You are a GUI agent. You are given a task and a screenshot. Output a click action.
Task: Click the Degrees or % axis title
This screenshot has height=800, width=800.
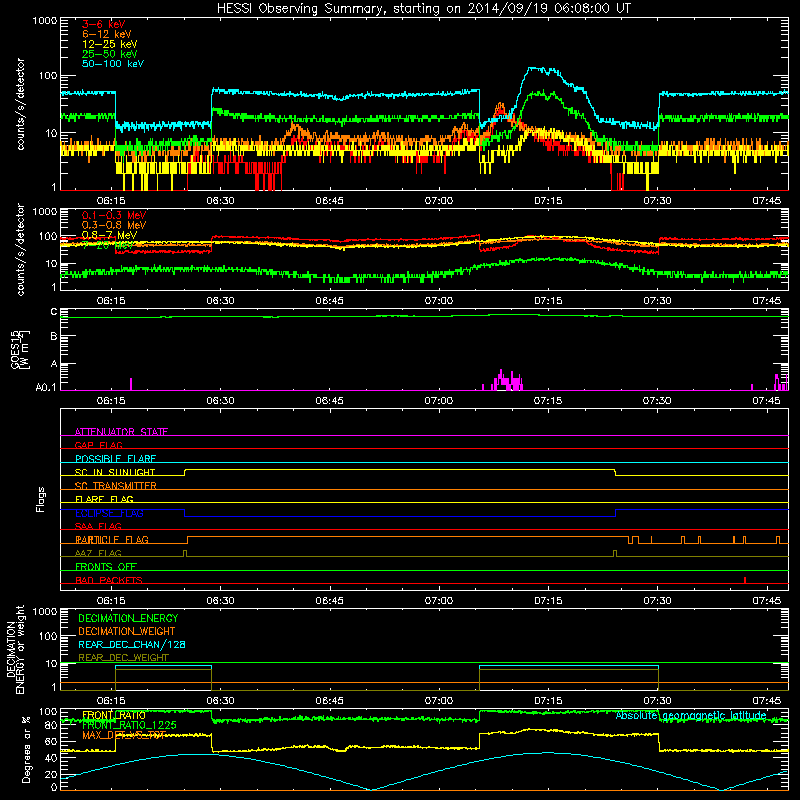pyautogui.click(x=27, y=750)
